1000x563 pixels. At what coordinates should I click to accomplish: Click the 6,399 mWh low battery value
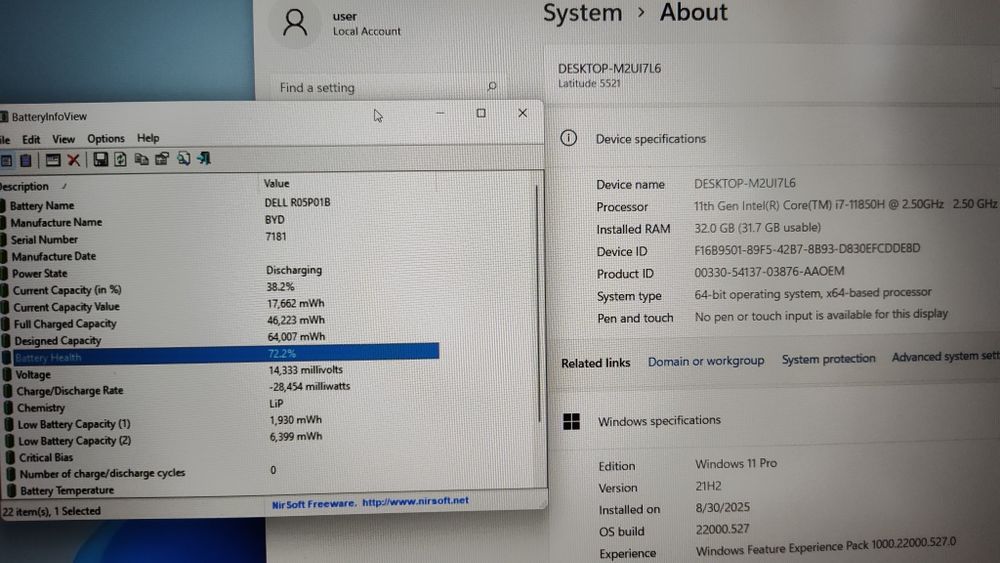[296, 437]
